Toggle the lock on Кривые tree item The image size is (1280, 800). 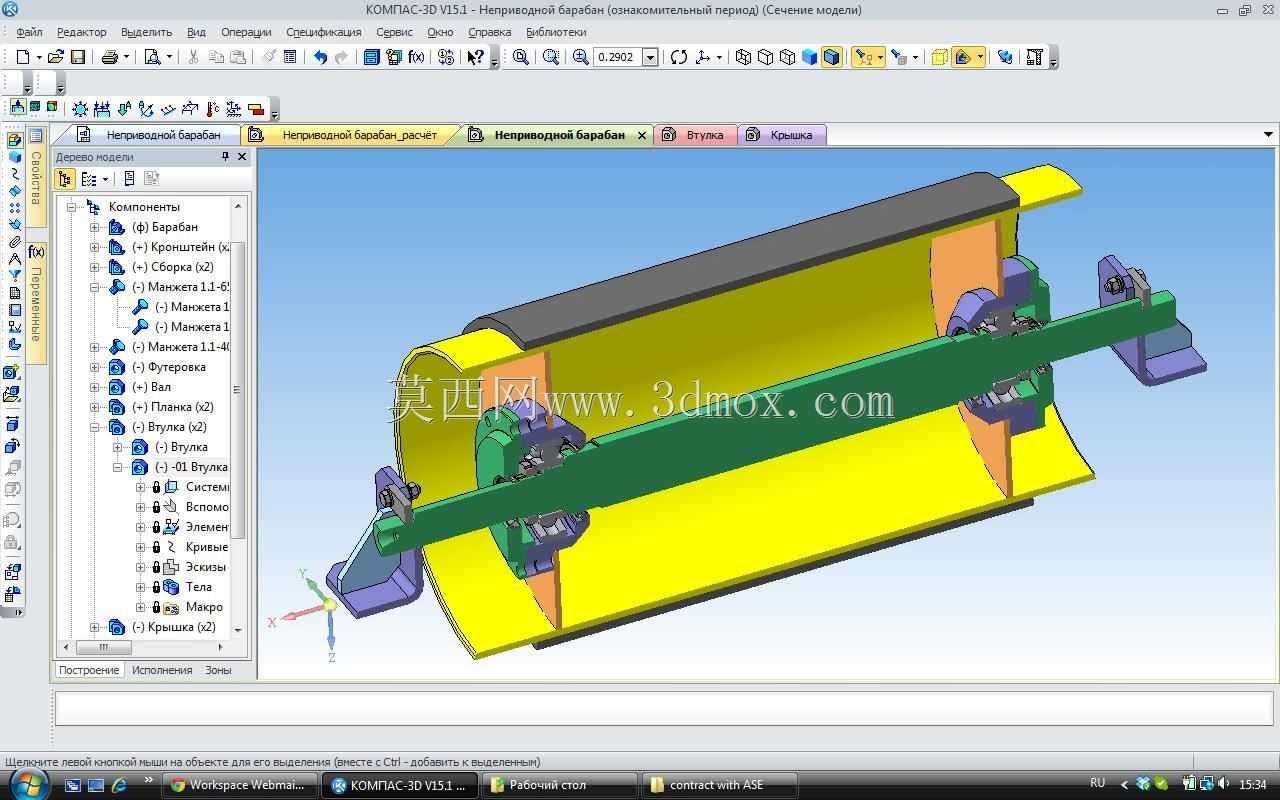tap(156, 547)
